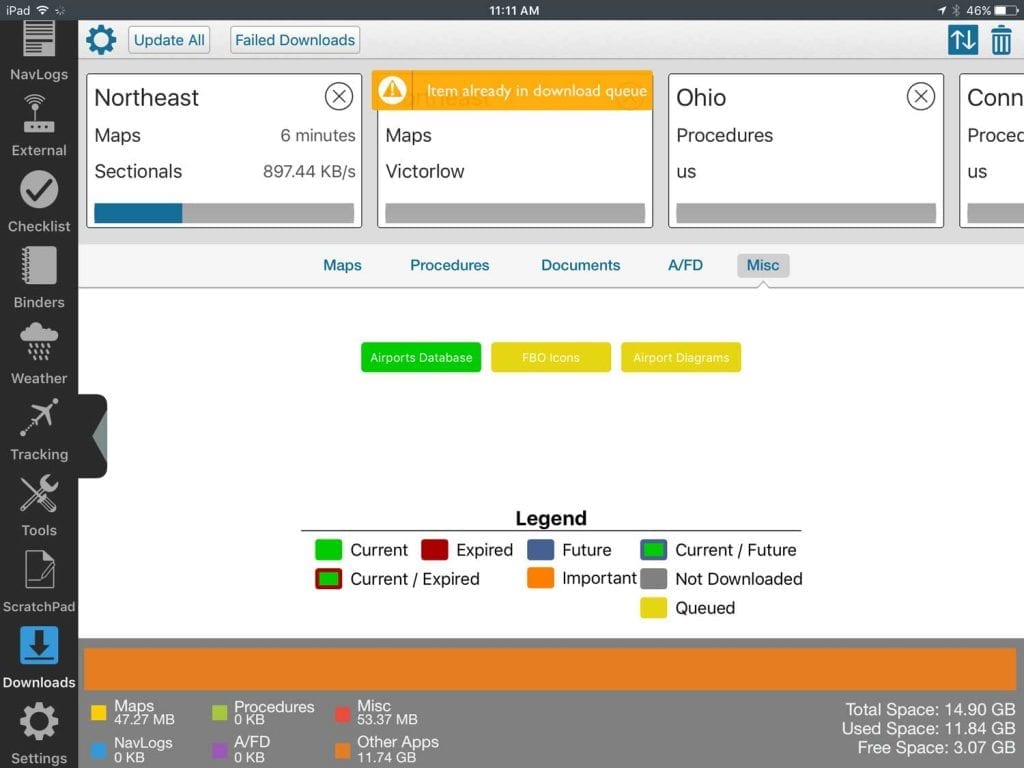Open the ScratchPad section
The image size is (1024, 768).
point(39,581)
